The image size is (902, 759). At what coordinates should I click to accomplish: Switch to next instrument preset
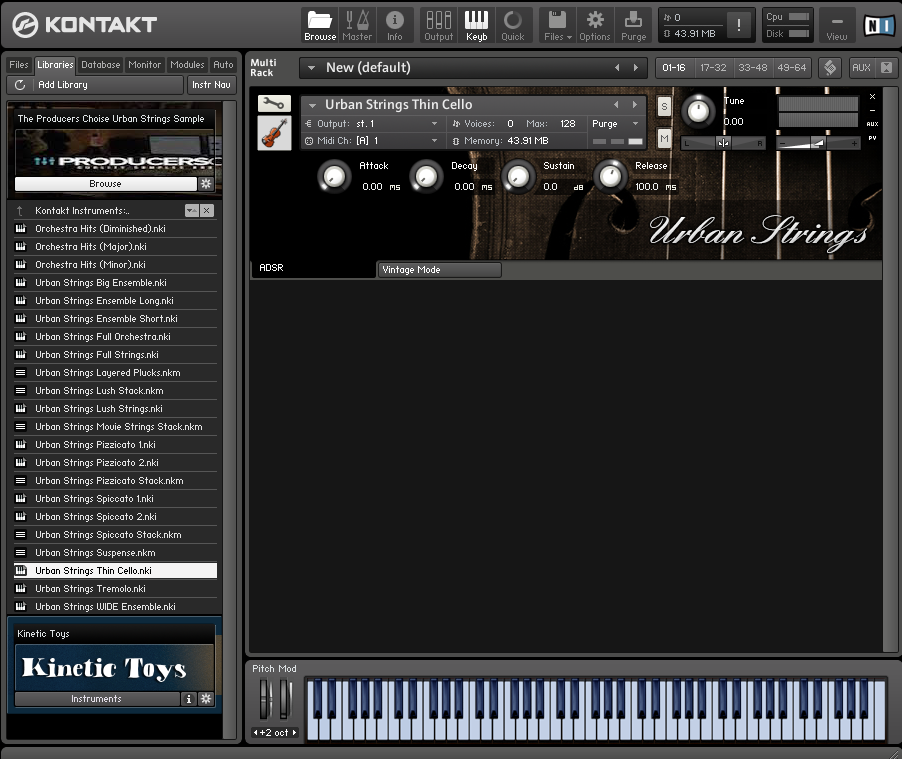(x=635, y=105)
